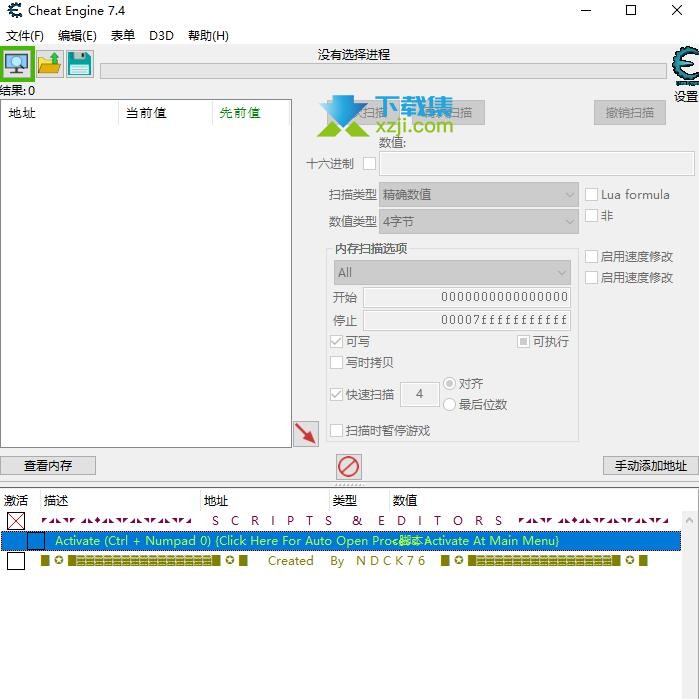Click the red circle clear list icon
Screen dimensions: 699x699
pyautogui.click(x=349, y=467)
